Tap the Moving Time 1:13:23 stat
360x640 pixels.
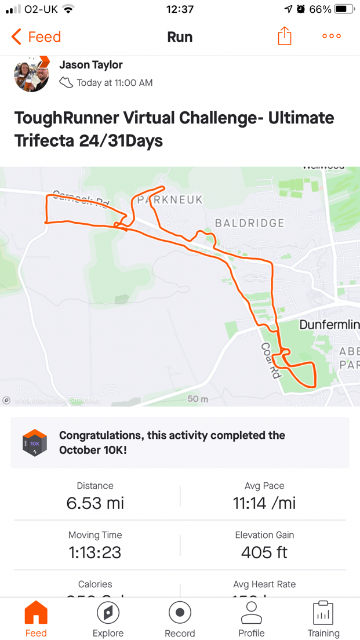point(95,545)
